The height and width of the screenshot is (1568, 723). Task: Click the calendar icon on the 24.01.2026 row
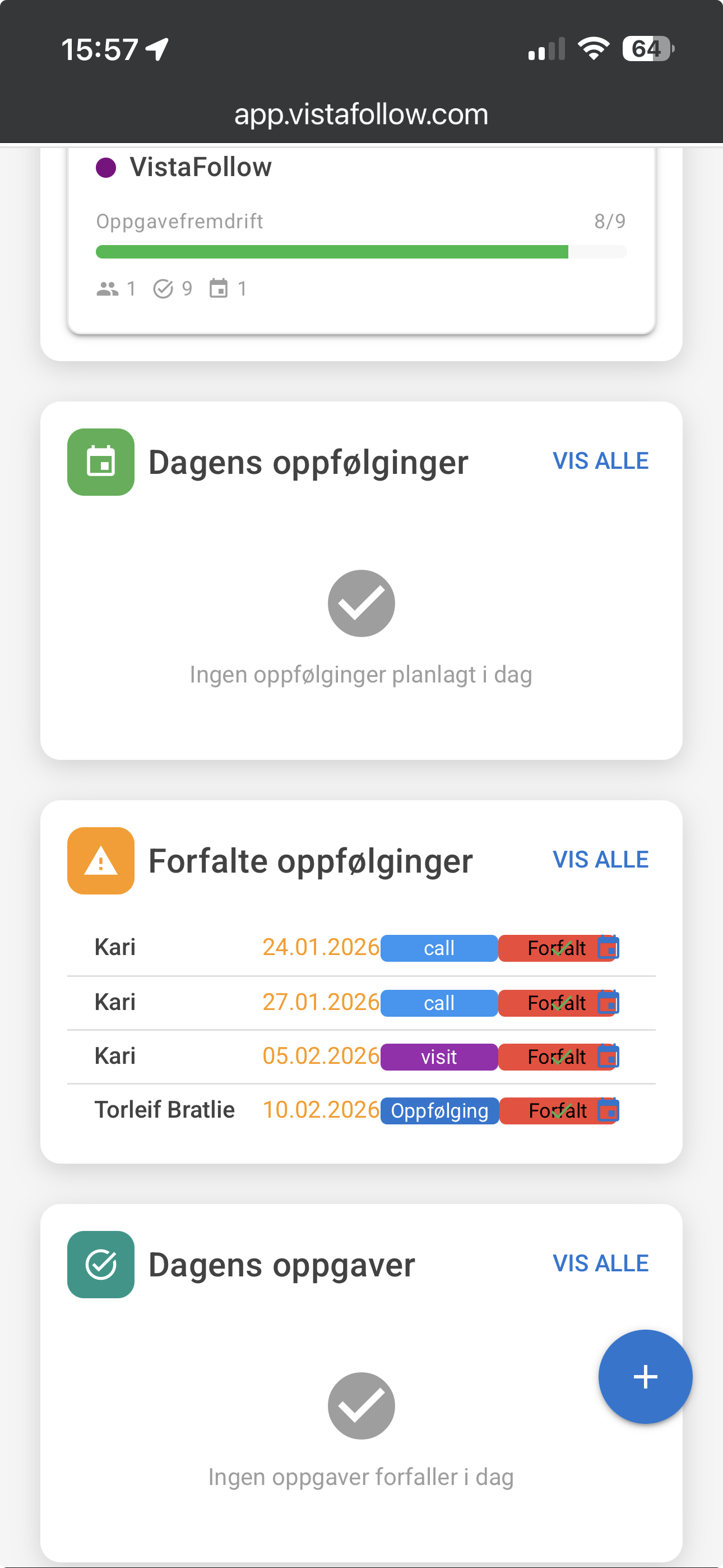coord(608,948)
